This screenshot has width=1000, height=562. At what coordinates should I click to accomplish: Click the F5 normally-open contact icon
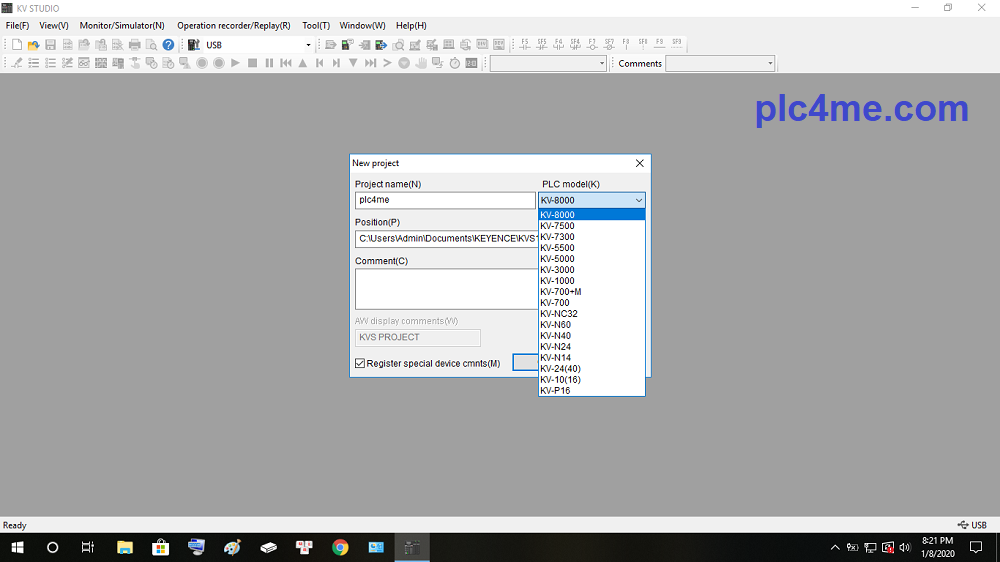(525, 45)
